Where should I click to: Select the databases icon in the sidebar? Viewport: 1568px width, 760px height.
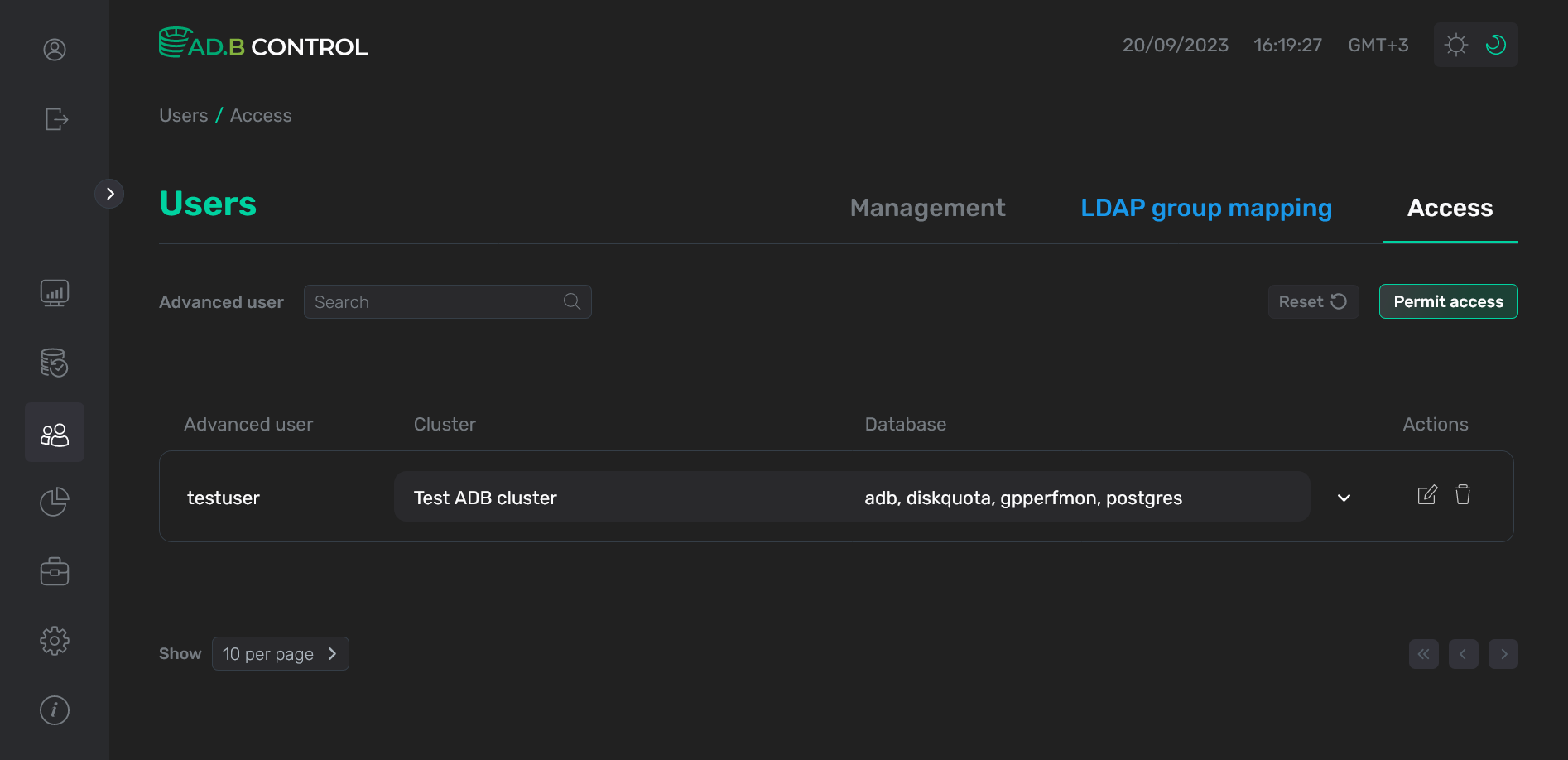pyautogui.click(x=55, y=363)
